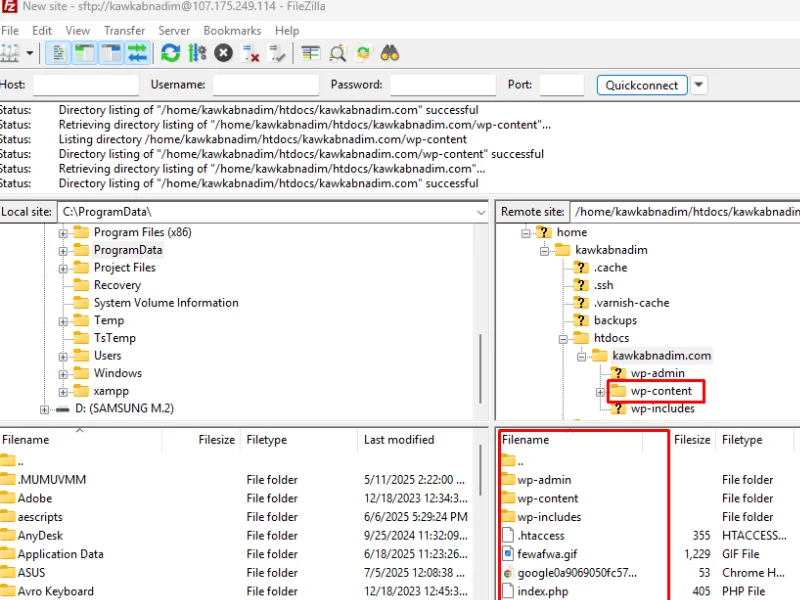Viewport: 800px width, 600px height.
Task: Open Quickconnect history dropdown arrow
Action: (699, 85)
